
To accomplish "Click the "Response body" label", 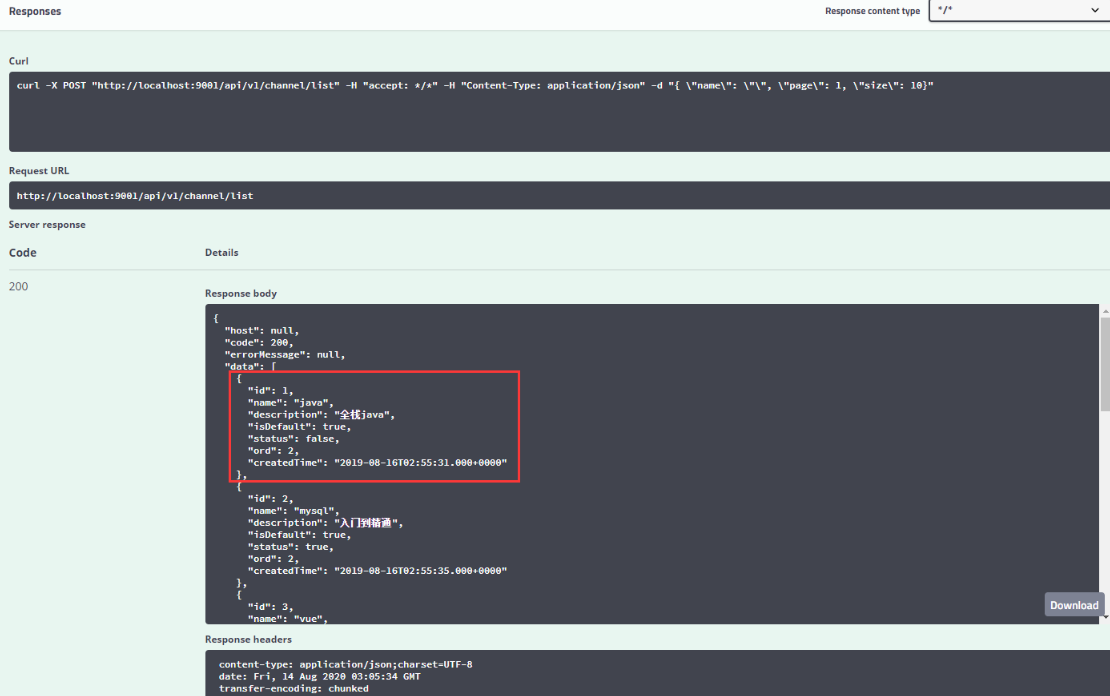I will point(241,293).
